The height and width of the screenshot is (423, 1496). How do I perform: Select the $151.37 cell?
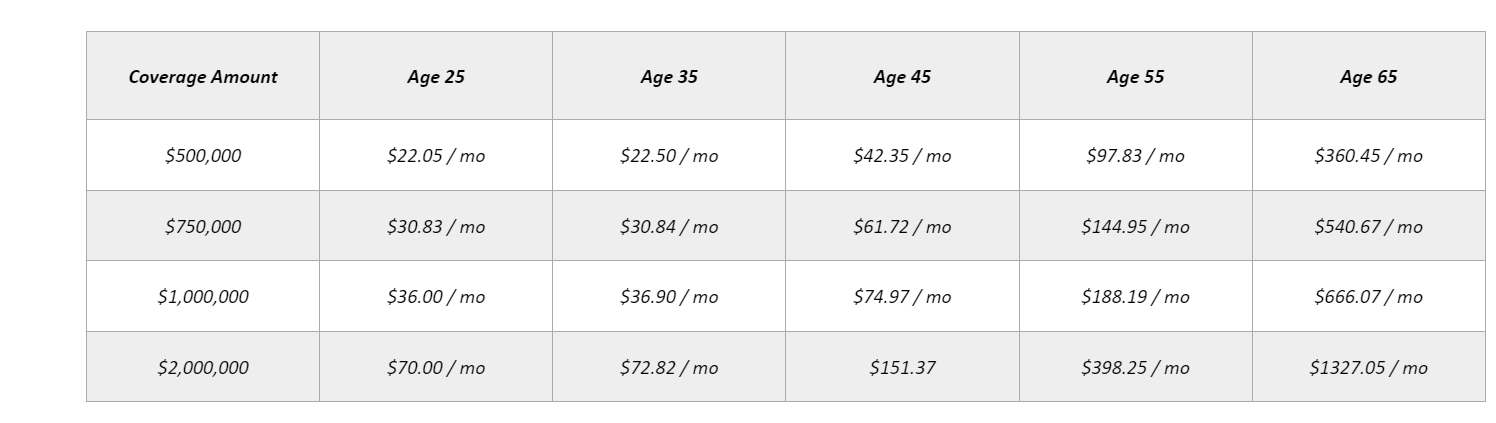[x=902, y=368]
